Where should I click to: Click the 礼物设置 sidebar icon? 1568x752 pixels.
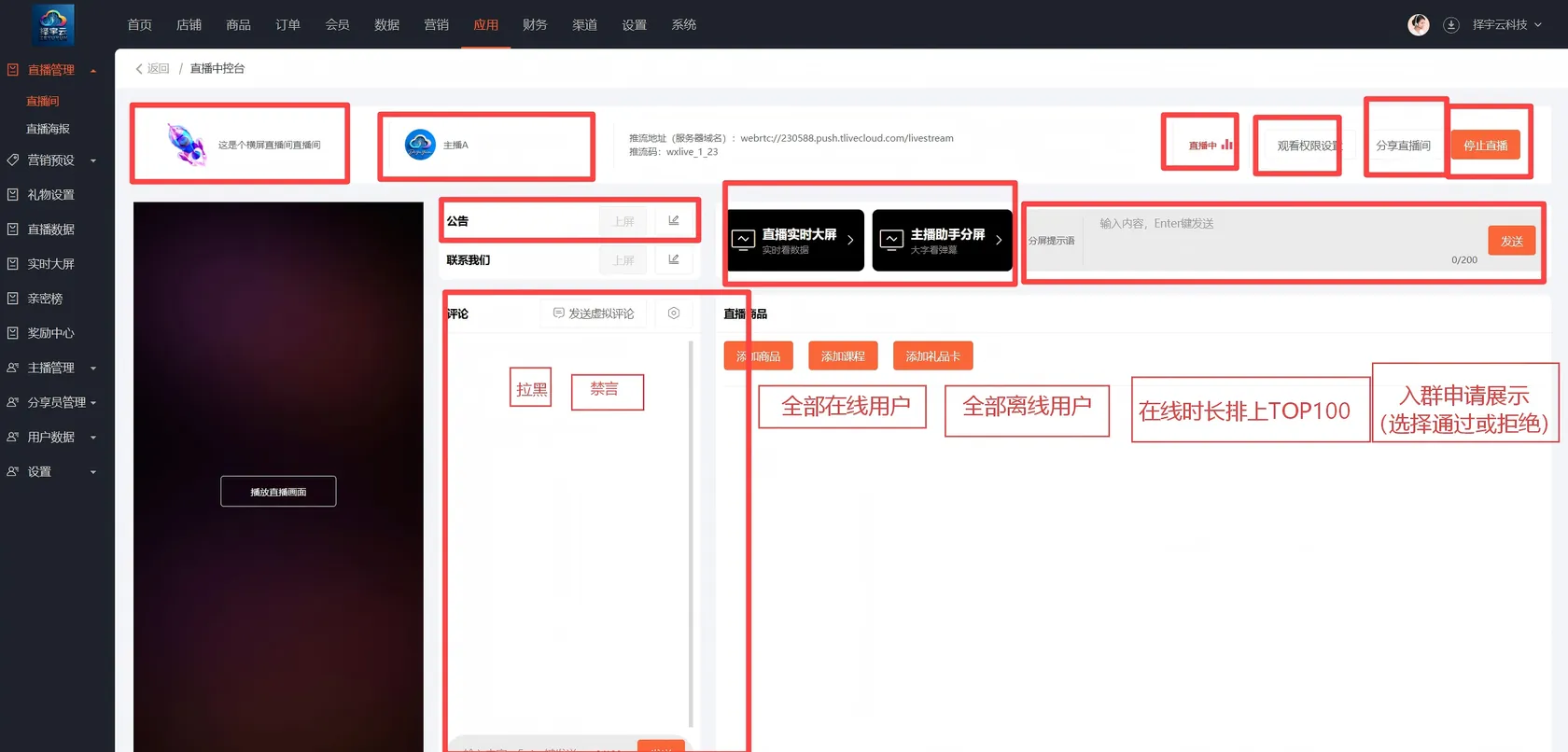tap(13, 195)
